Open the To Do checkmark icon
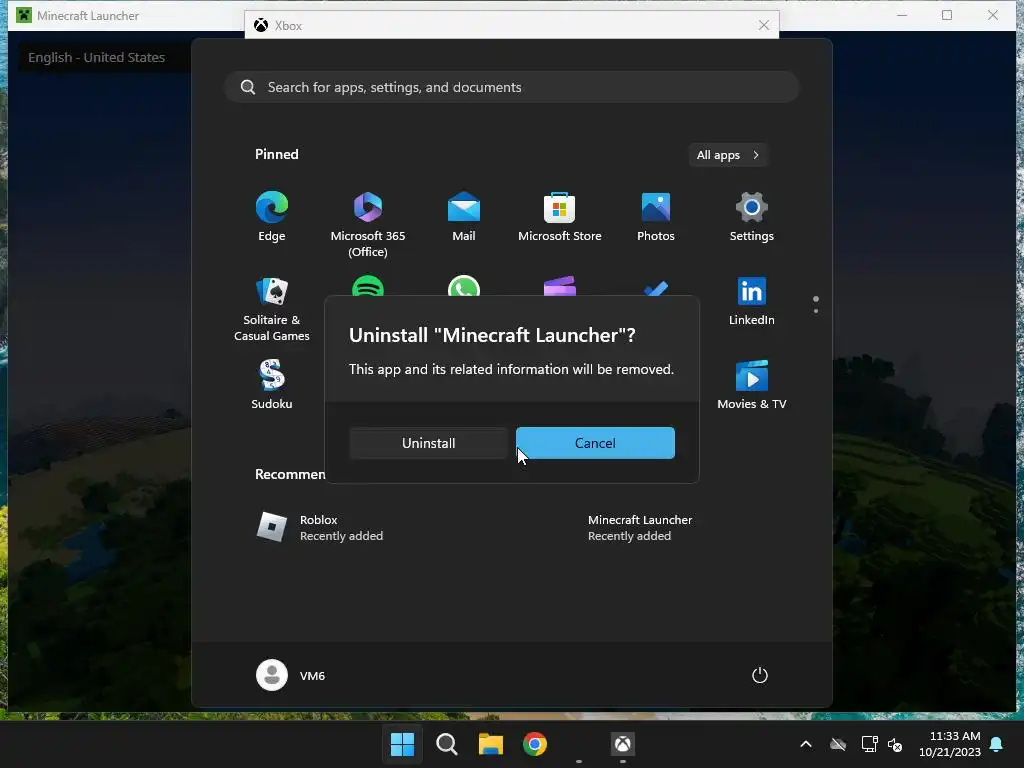 click(656, 287)
